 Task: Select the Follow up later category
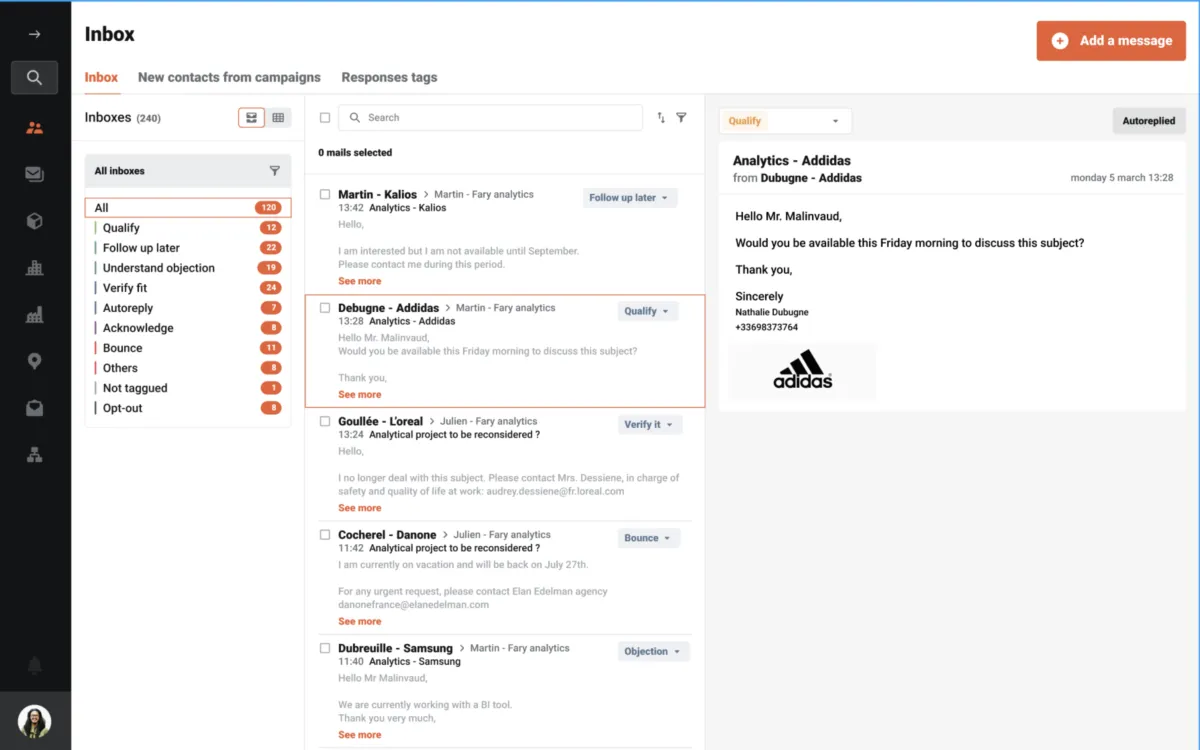tap(188, 248)
